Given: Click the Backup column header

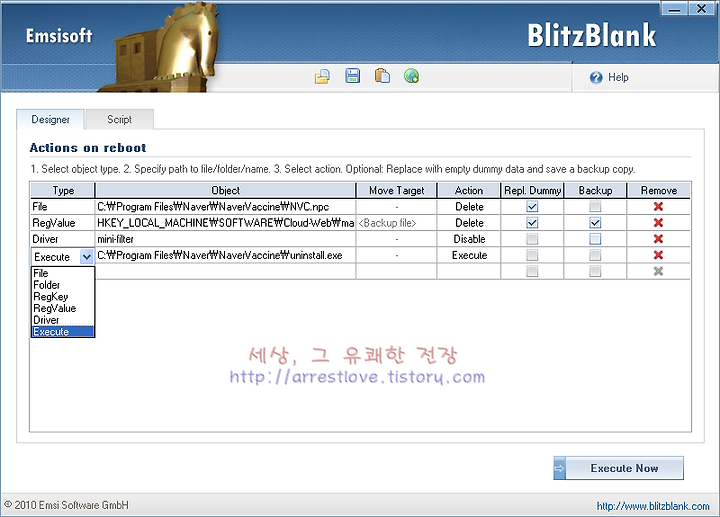Looking at the screenshot, I should point(595,190).
